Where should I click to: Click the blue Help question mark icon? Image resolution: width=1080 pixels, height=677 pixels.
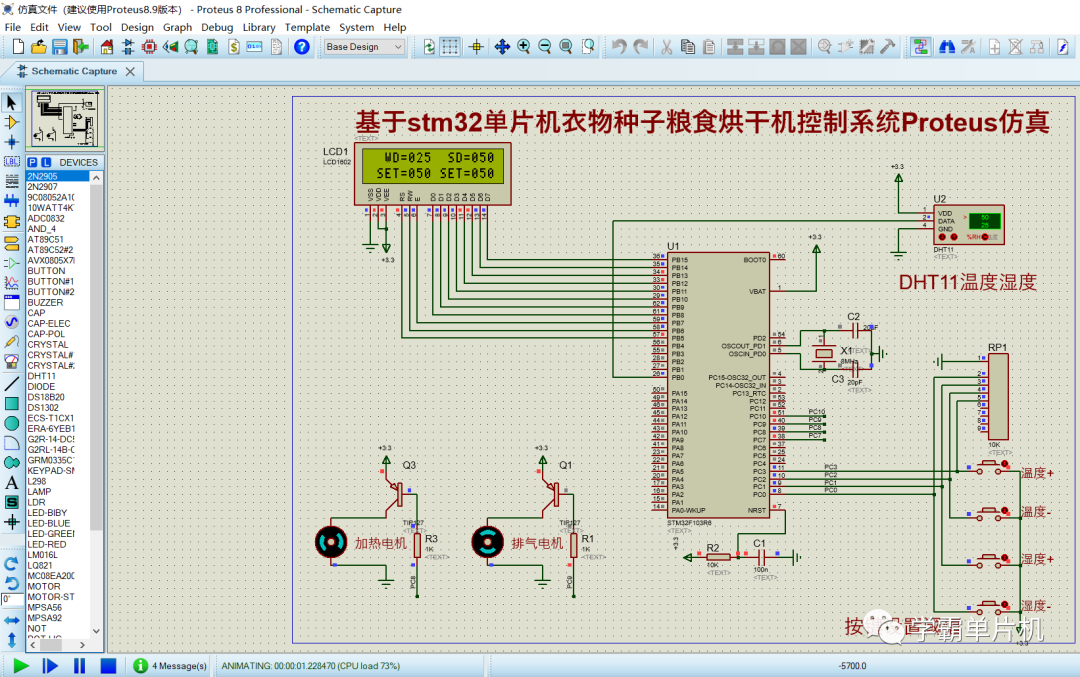[302, 47]
